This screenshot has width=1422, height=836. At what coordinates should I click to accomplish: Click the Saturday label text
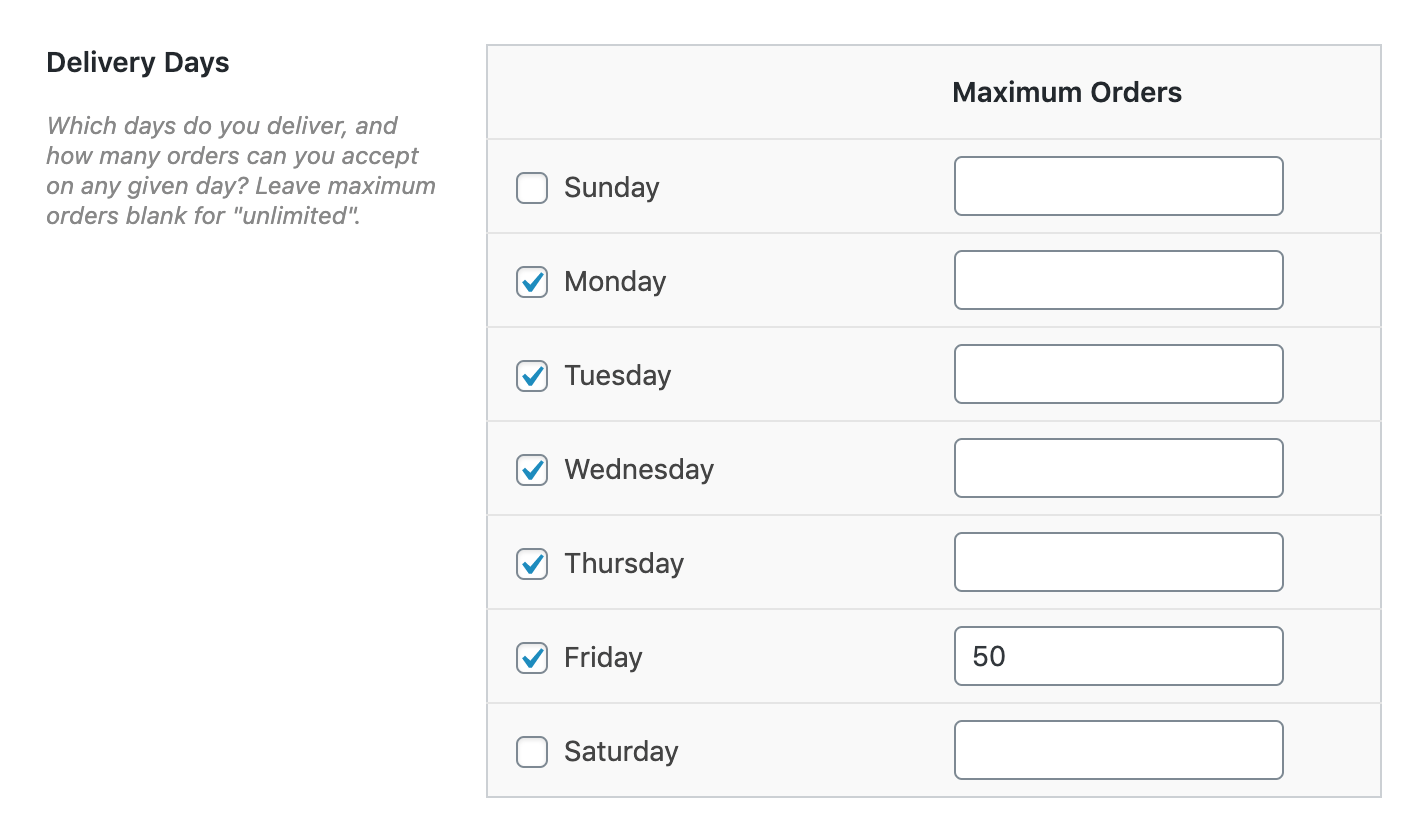coord(621,752)
